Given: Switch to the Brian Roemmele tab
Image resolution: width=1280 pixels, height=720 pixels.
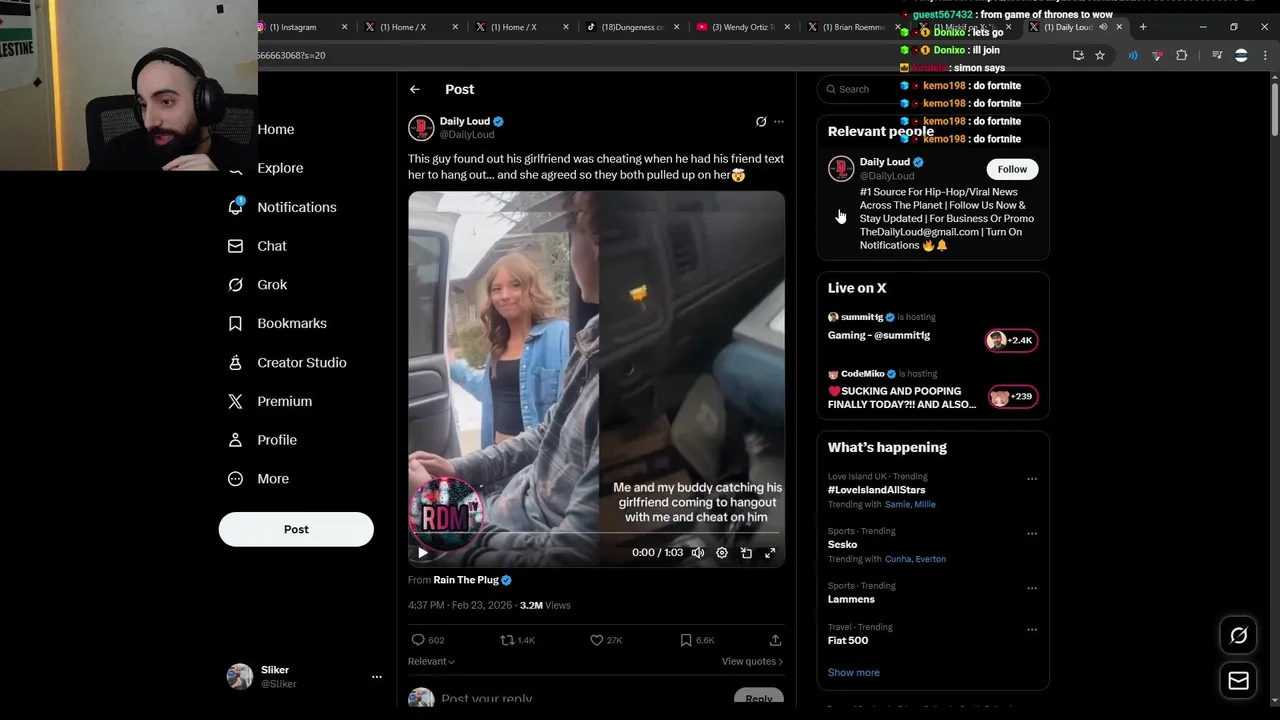Looking at the screenshot, I should tap(852, 27).
